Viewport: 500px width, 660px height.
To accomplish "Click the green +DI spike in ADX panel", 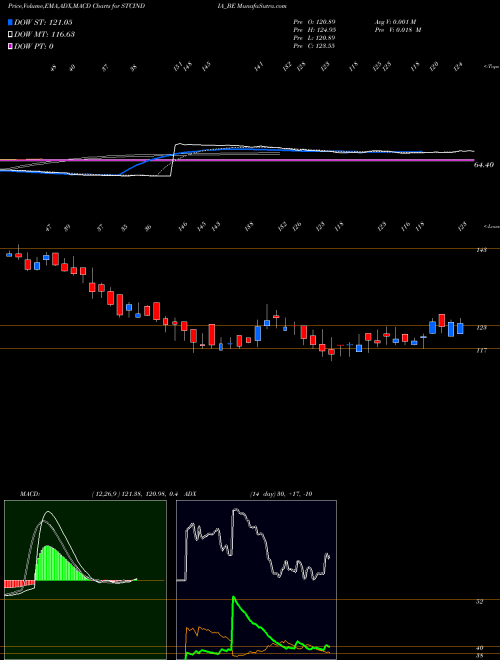I will coord(233,599).
